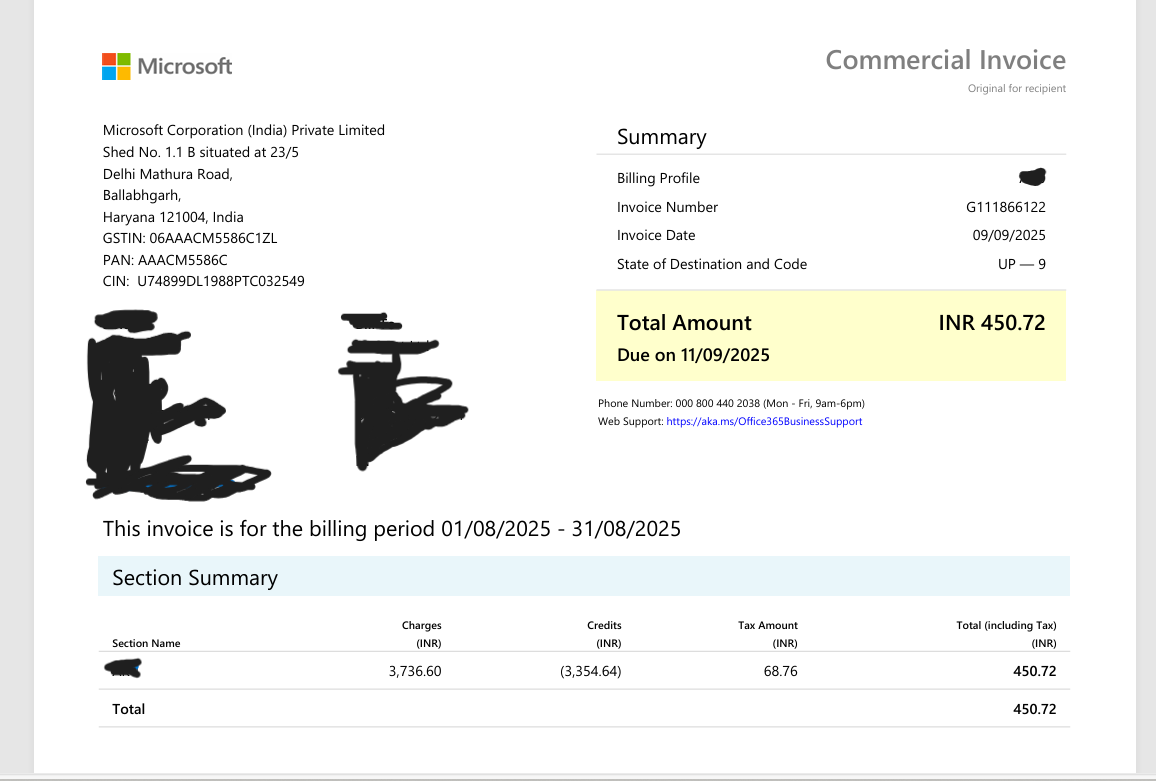Click invoice number G111866122

(x=1006, y=207)
